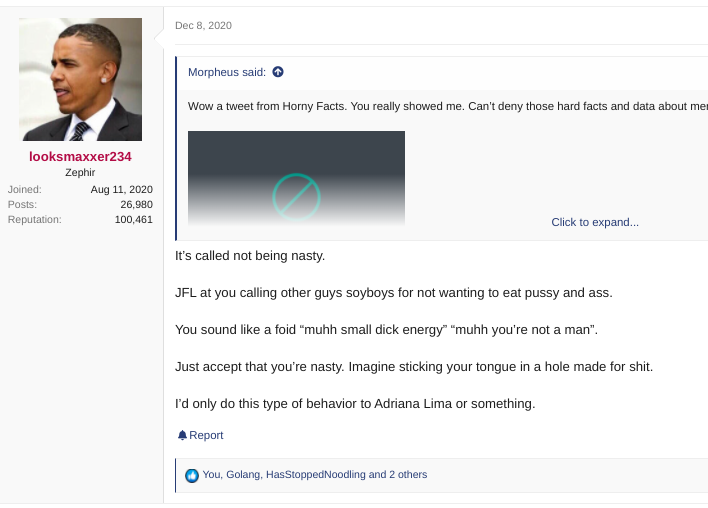The height and width of the screenshot is (508, 708).
Task: Open the looksmaxxer234 username profile link
Action: [80, 157]
